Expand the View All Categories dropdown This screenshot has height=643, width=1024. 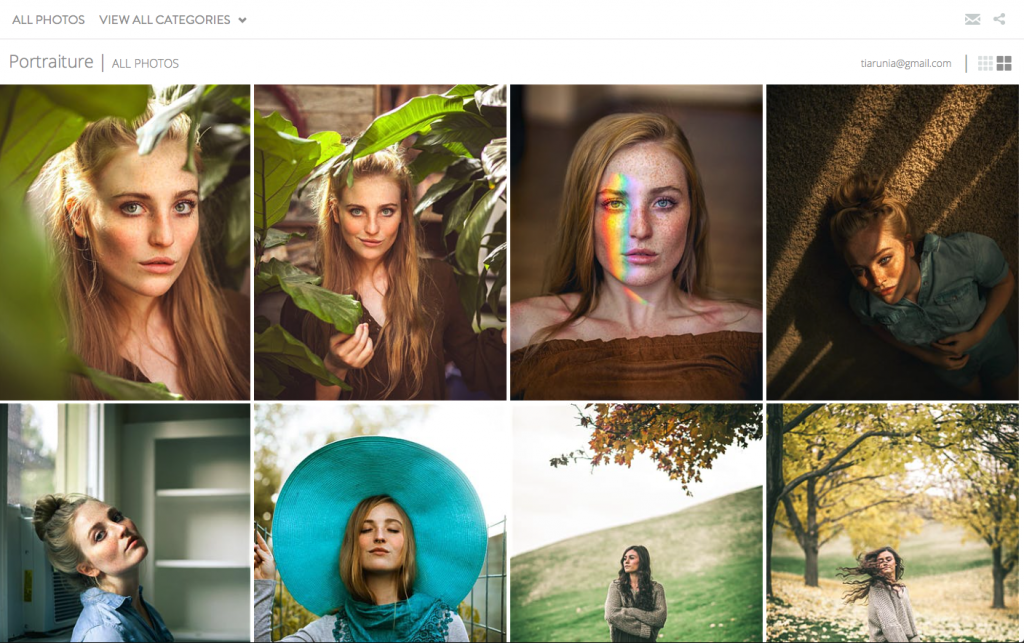172,20
